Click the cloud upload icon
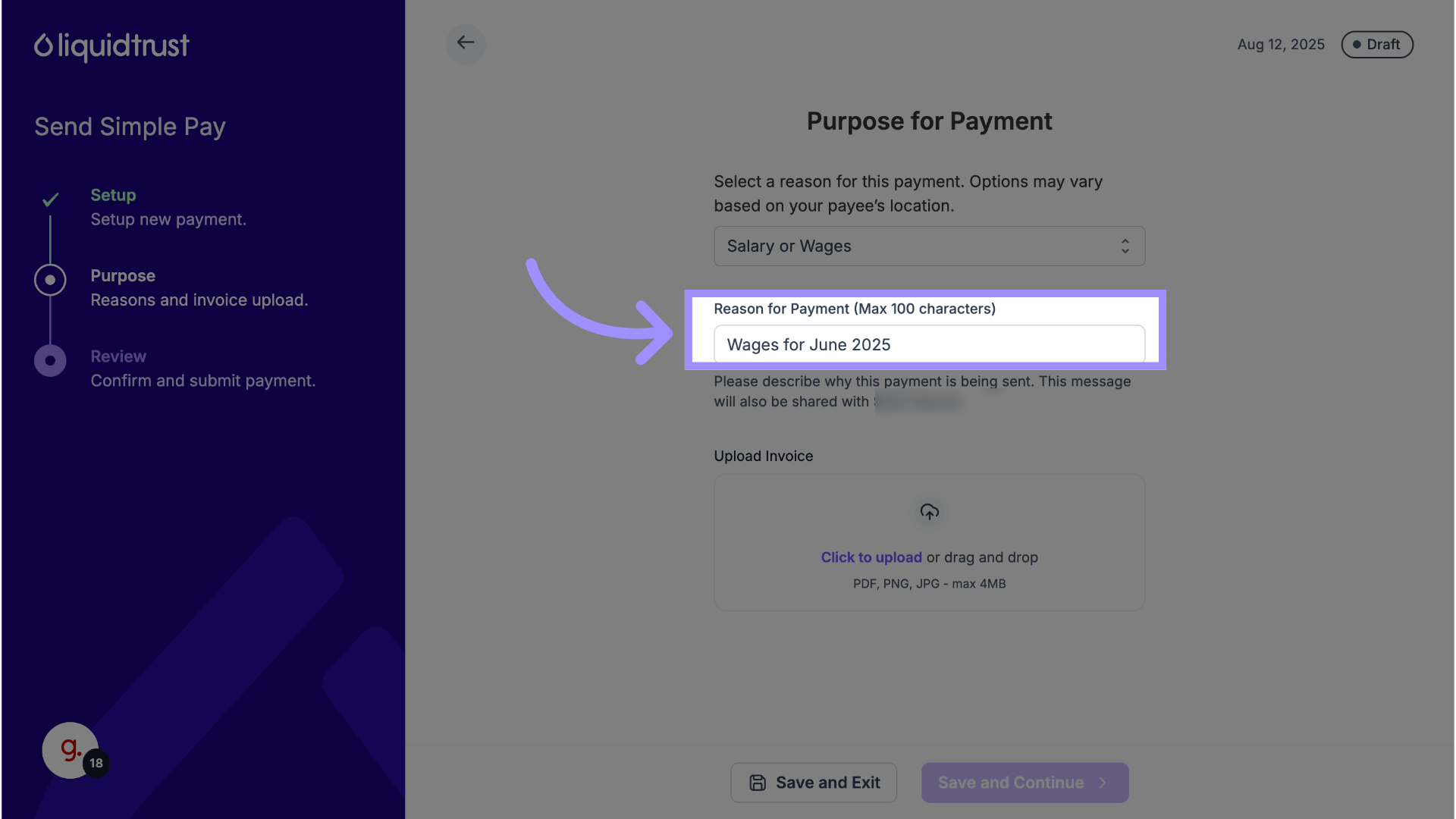Screen dimensions: 1456x819 point(929,512)
